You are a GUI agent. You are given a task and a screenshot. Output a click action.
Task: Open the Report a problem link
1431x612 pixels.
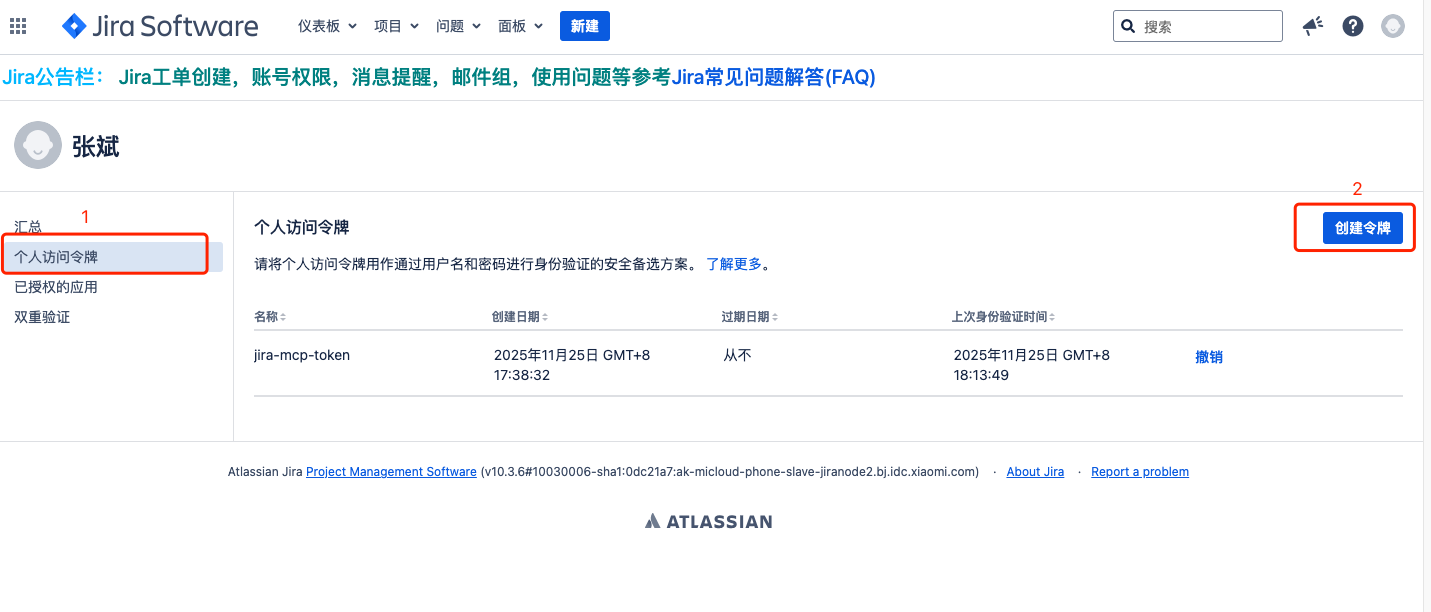(1140, 472)
